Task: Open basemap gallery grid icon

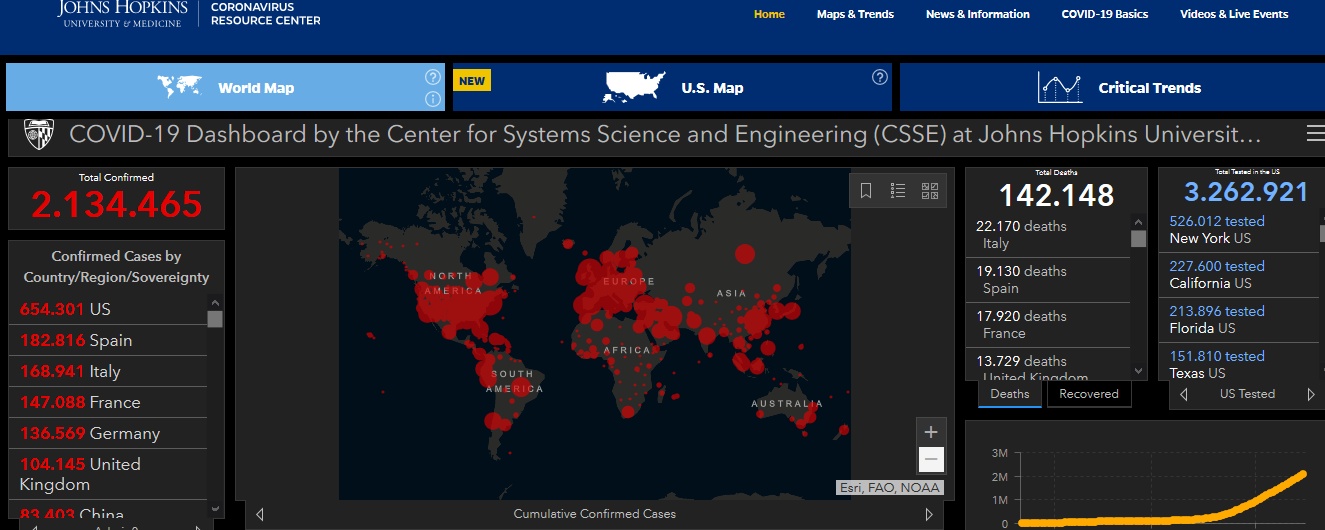Action: [930, 190]
